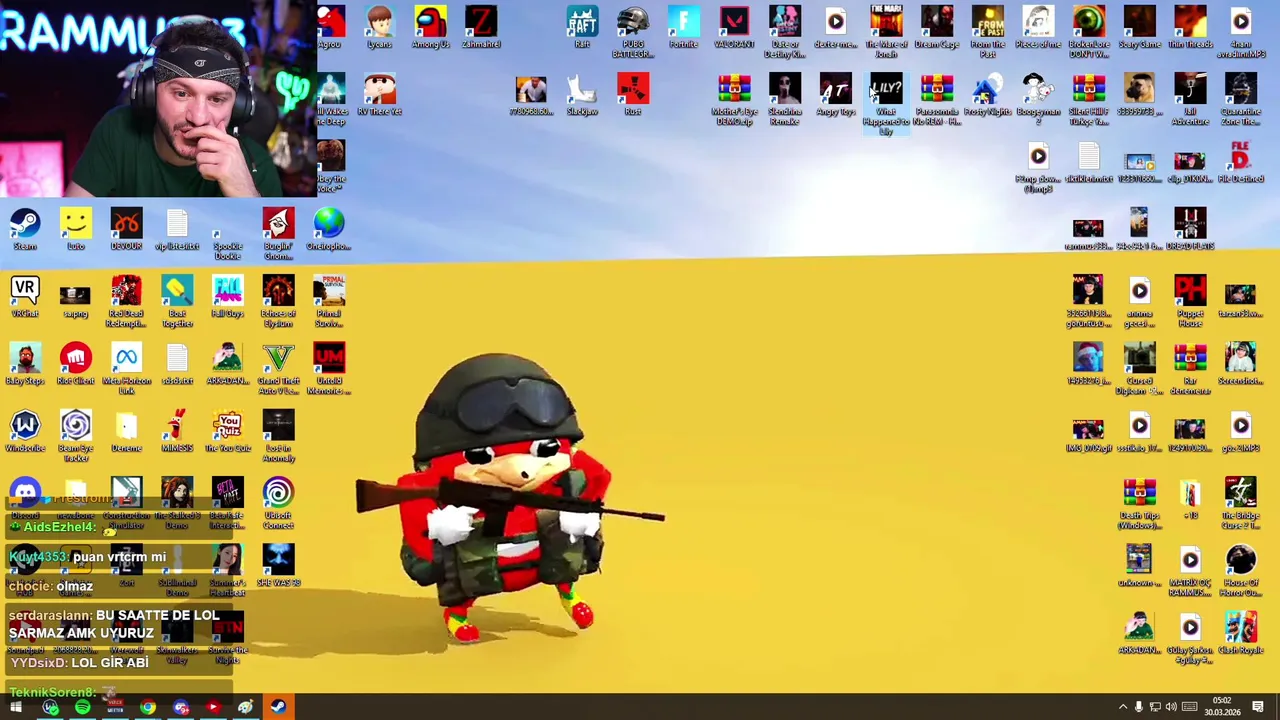
Task: Open the Lycans game shortcut
Action: click(380, 27)
